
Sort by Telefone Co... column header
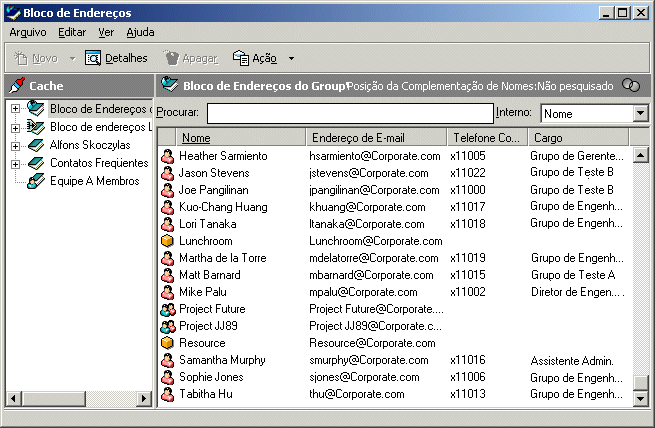click(x=487, y=137)
